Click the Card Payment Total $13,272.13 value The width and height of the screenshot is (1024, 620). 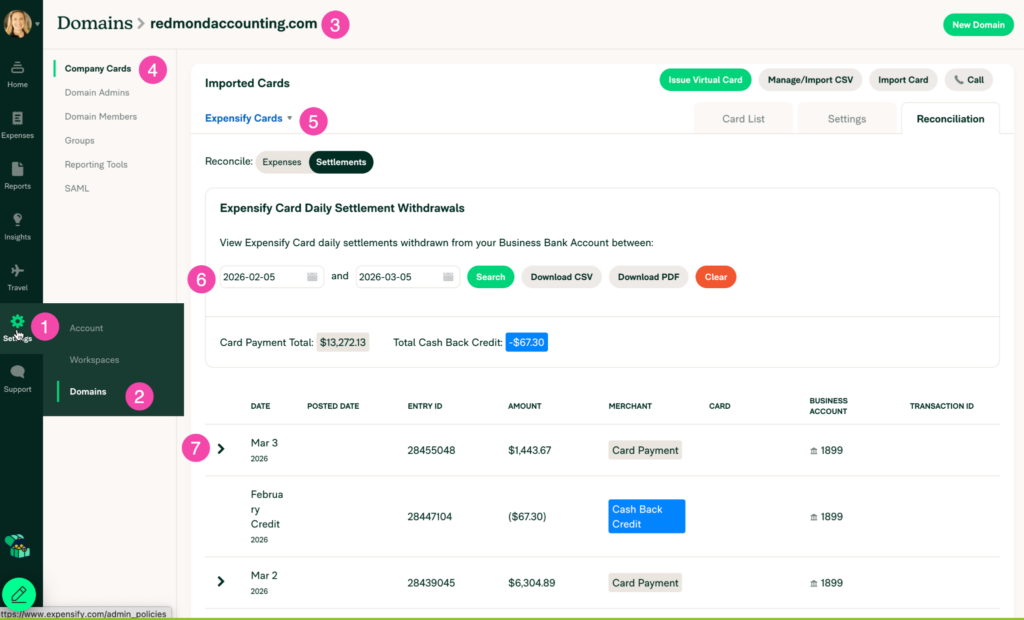(x=343, y=342)
